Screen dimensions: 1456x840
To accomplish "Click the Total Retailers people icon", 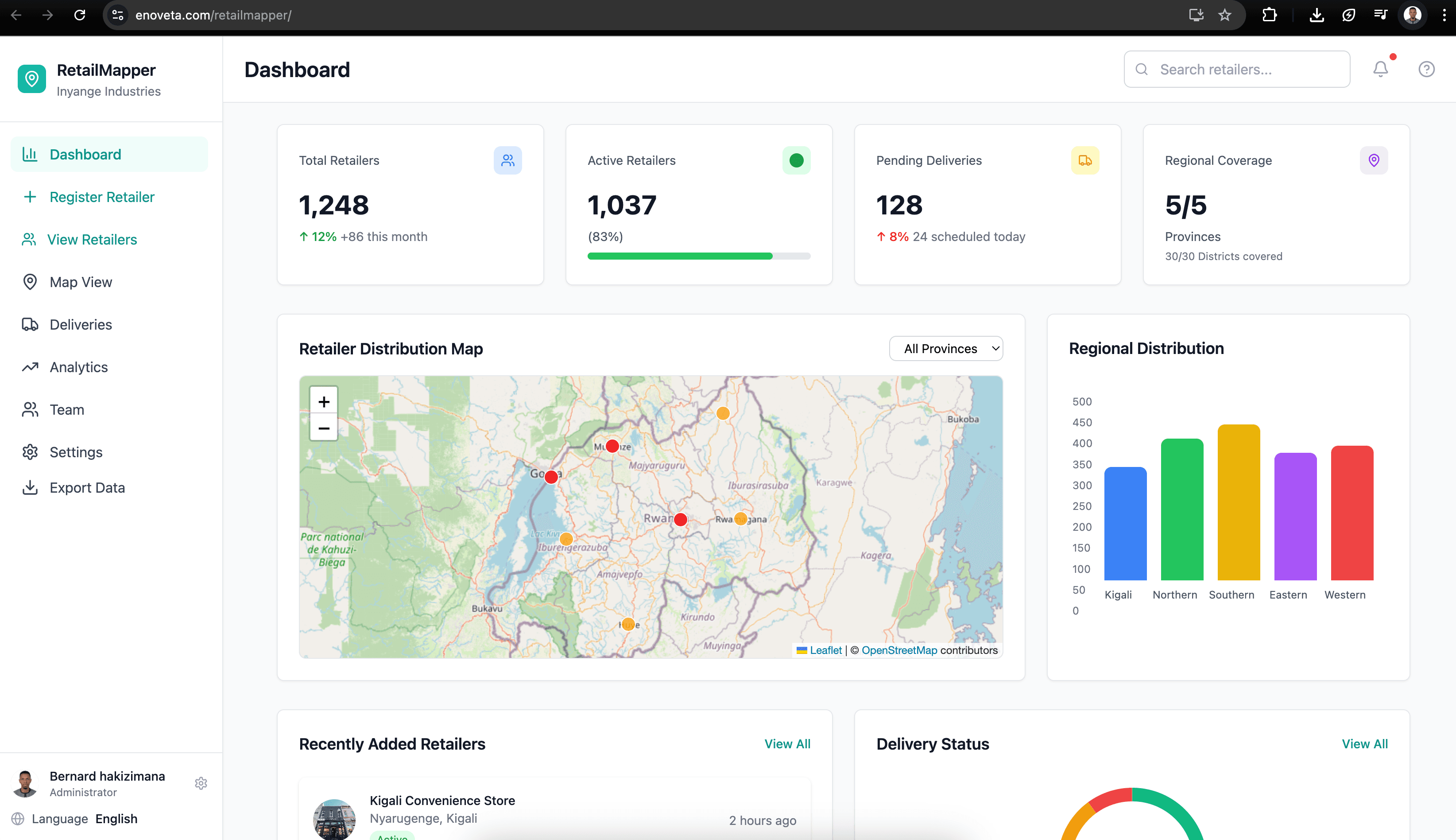I will (507, 160).
